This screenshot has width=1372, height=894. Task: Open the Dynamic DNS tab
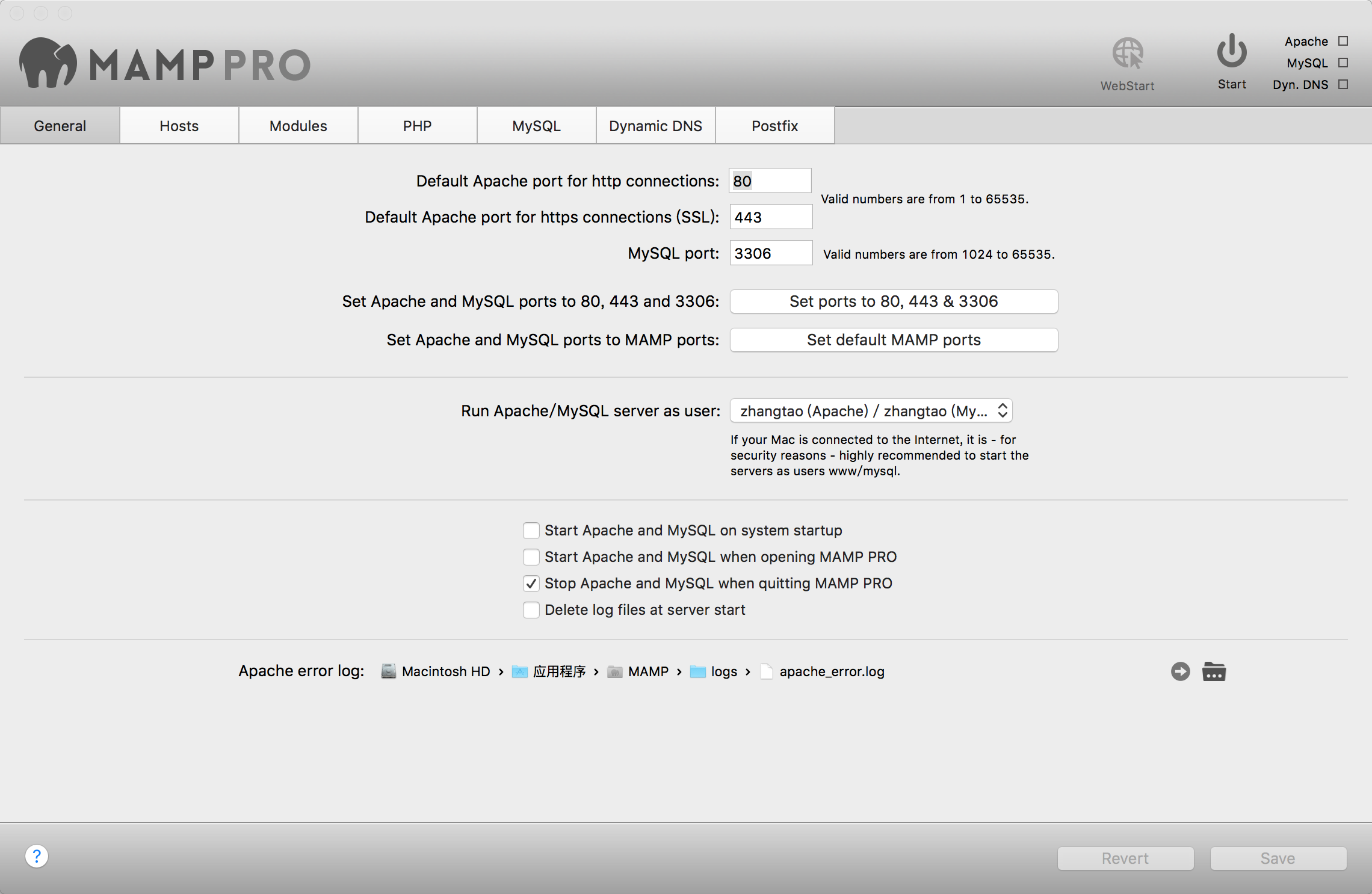tap(656, 126)
